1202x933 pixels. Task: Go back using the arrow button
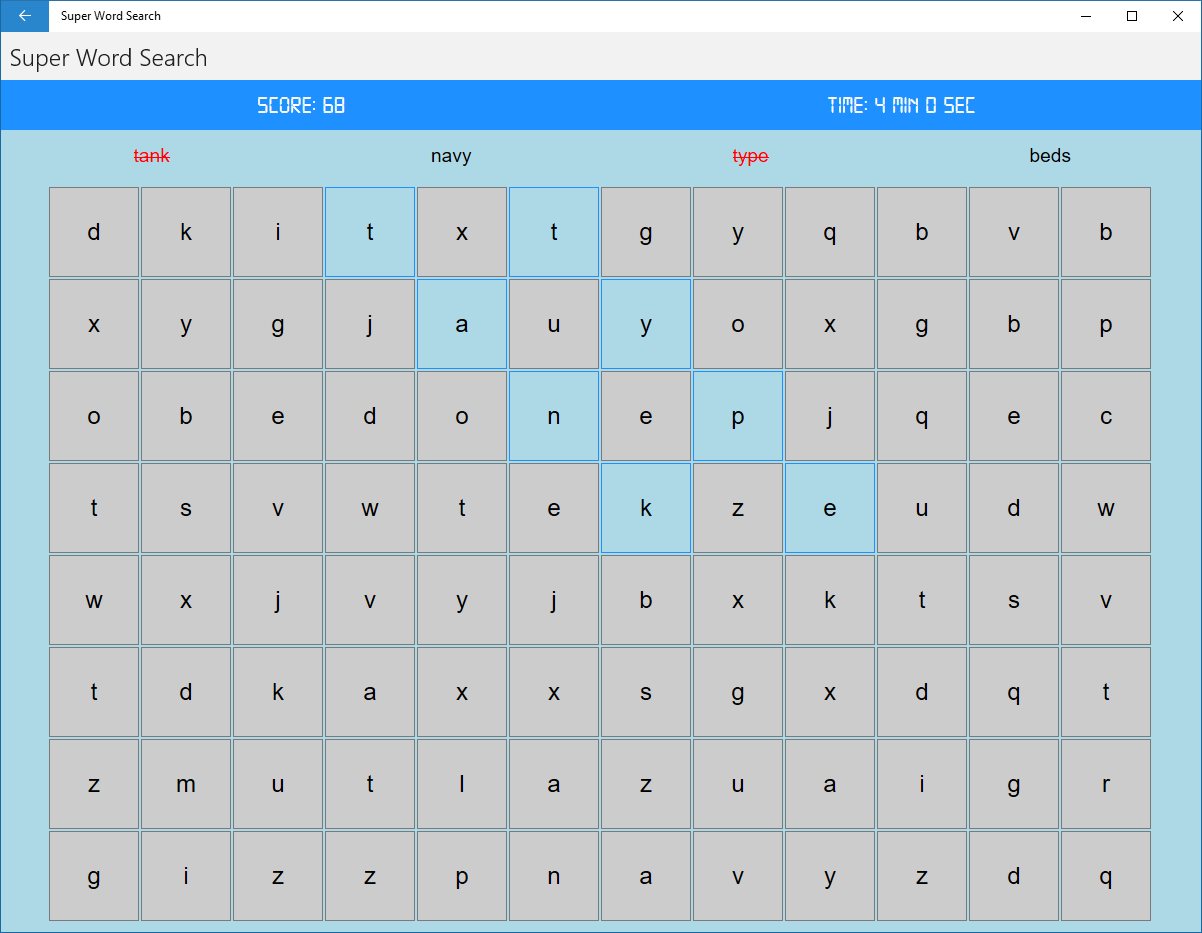click(24, 16)
